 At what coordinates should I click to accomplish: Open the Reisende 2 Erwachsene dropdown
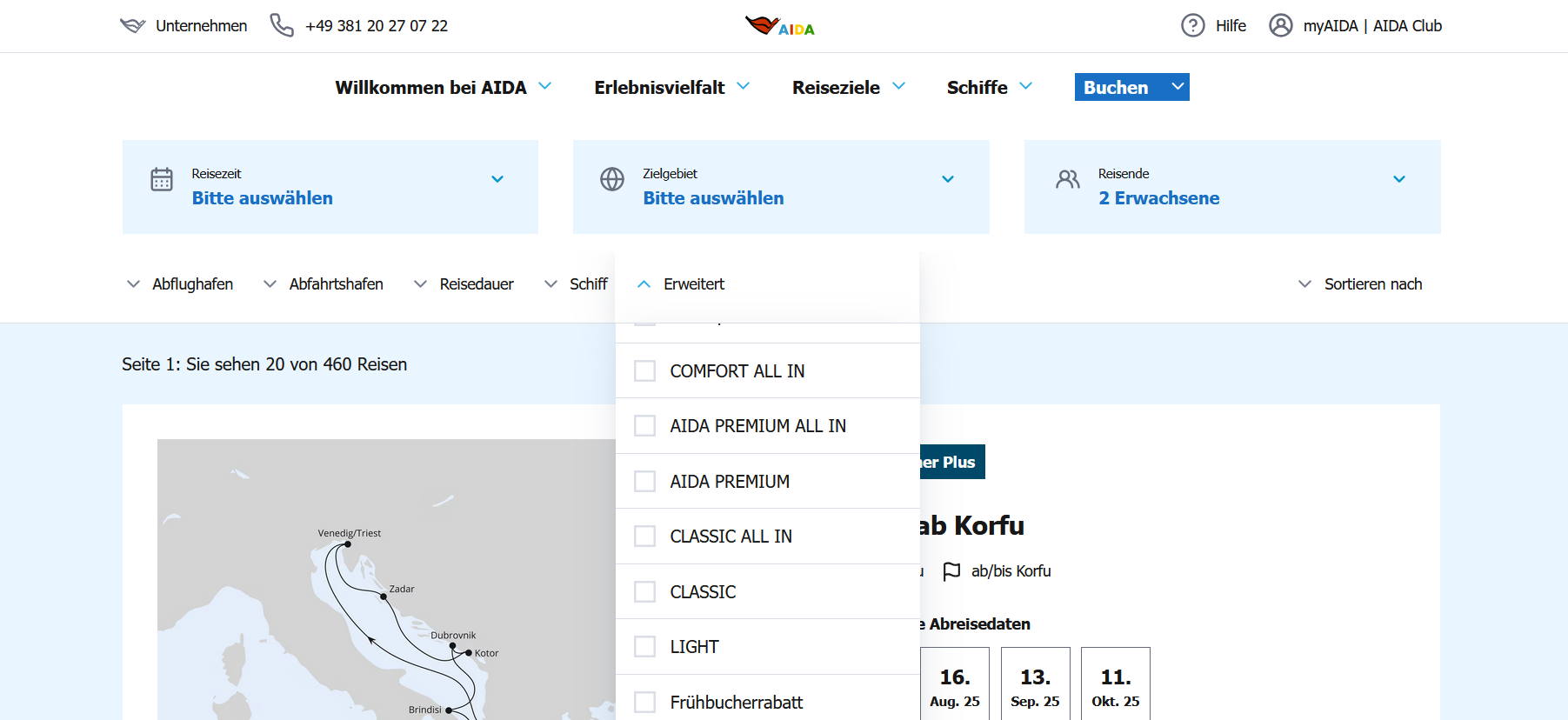click(x=1232, y=187)
